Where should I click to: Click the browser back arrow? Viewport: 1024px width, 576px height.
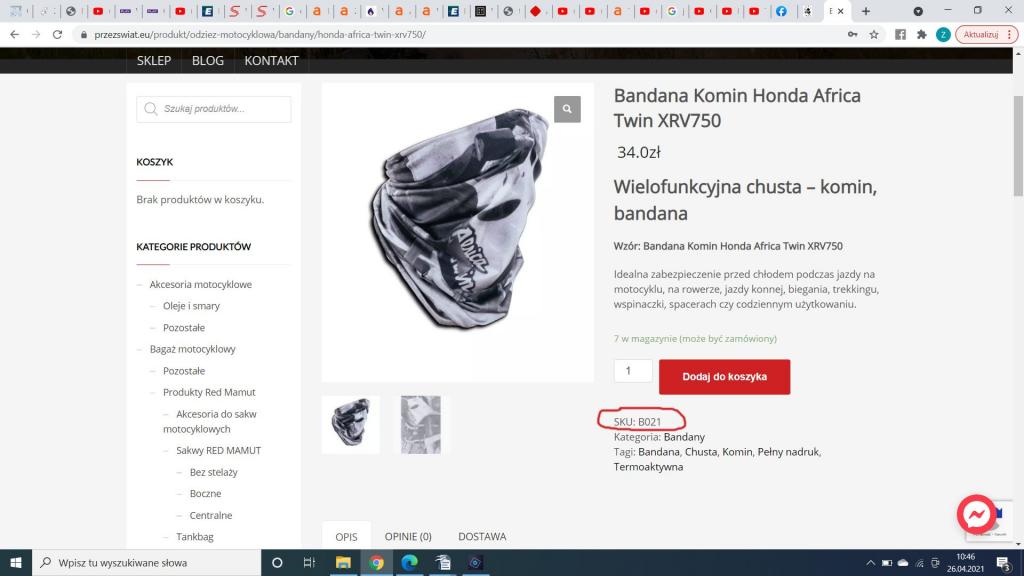(14, 35)
